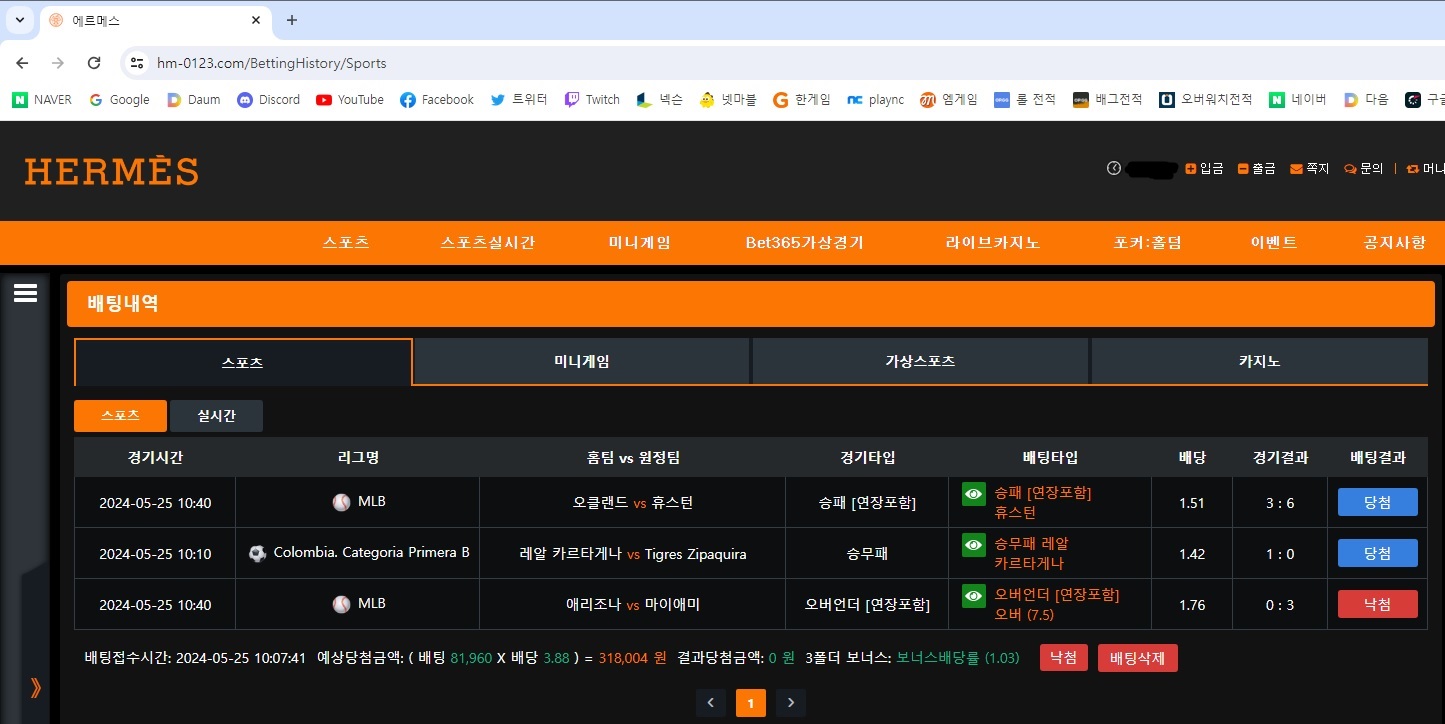Click the 배팅삭제 delete bet button
Screen dimensions: 1445x724
[1138, 658]
